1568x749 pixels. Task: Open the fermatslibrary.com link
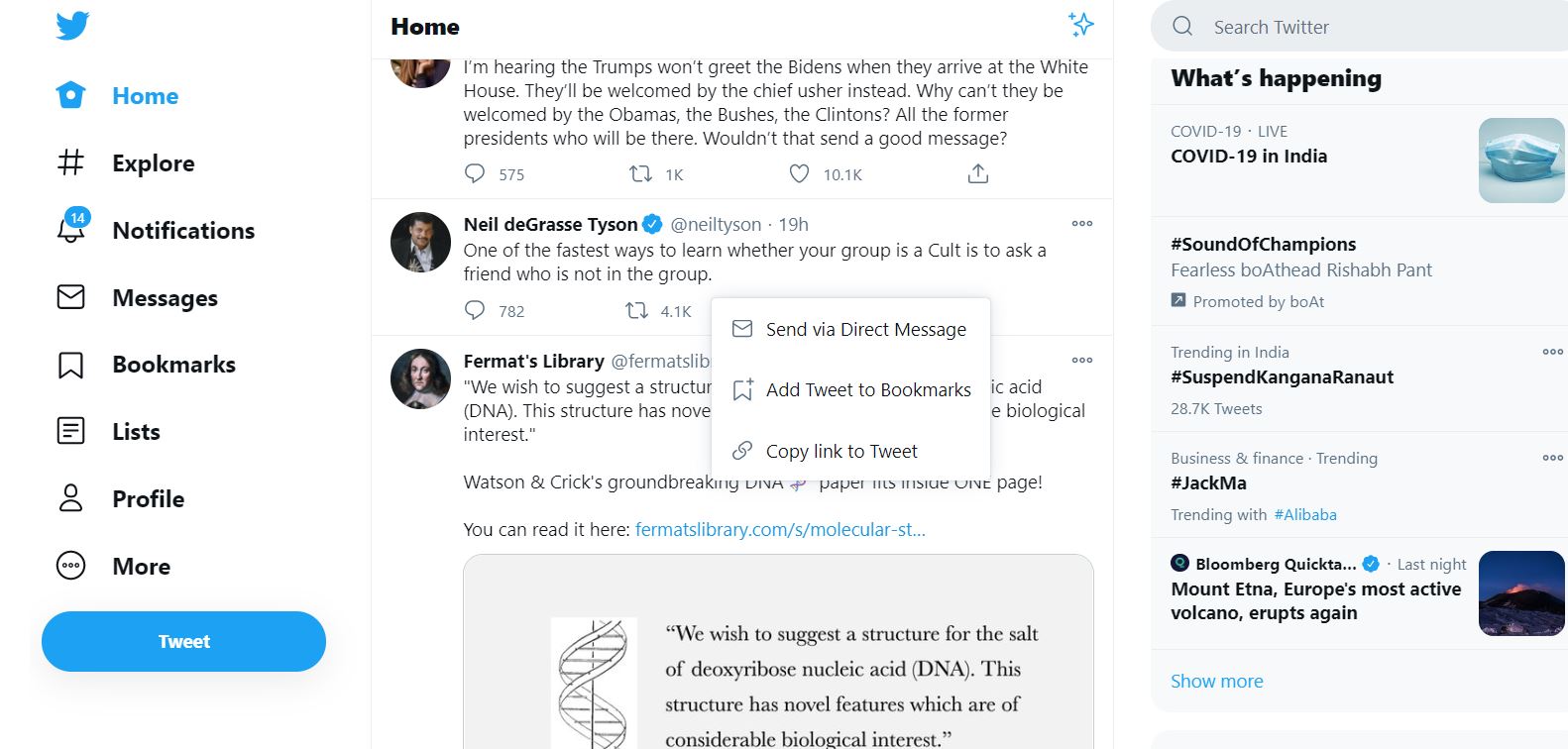(780, 530)
